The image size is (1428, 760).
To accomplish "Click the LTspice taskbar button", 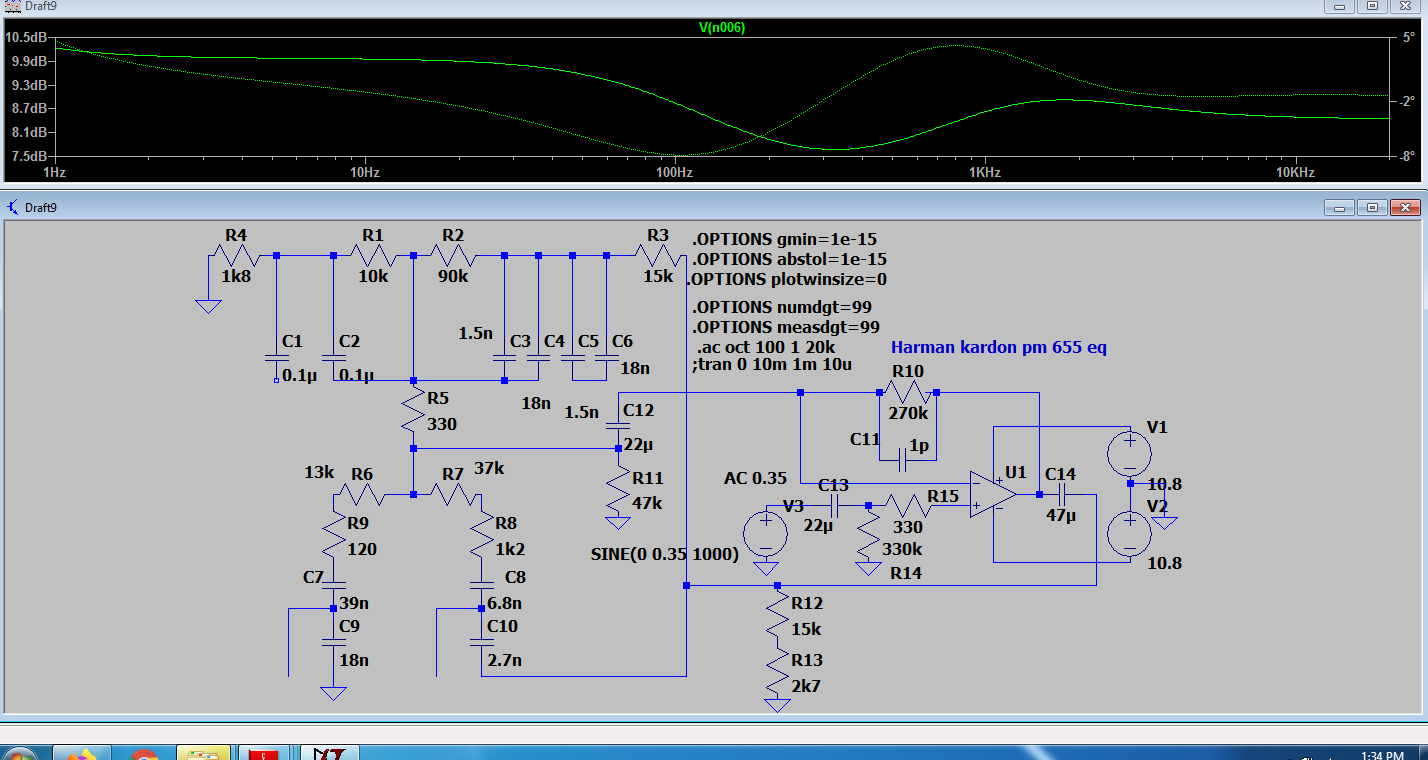I will [x=332, y=752].
